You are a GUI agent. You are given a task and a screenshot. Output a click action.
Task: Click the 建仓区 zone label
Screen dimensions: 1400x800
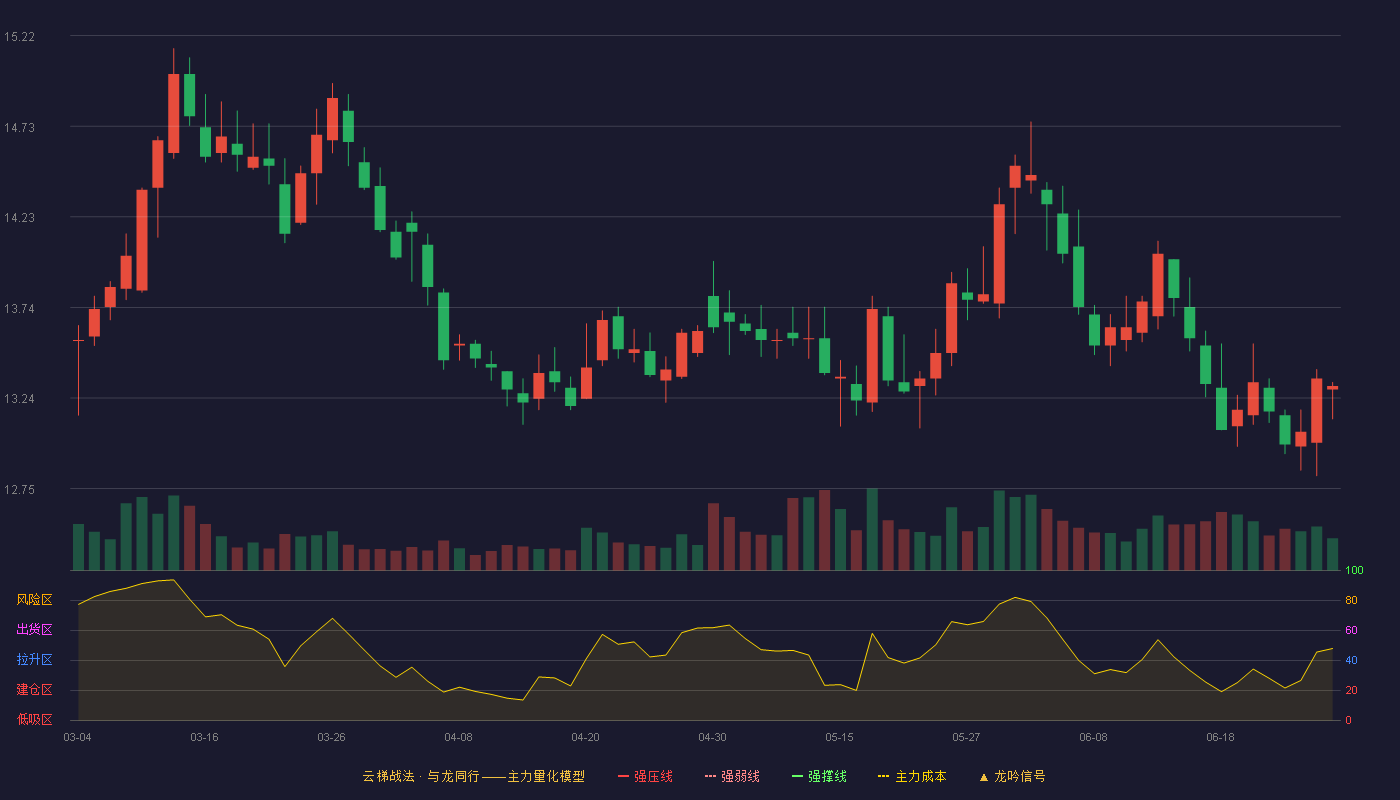pos(34,690)
